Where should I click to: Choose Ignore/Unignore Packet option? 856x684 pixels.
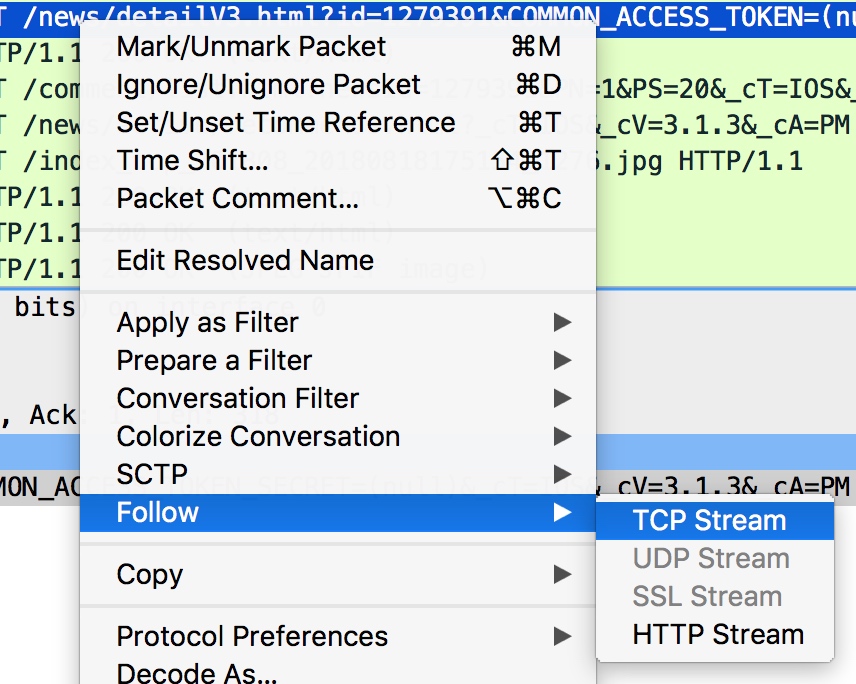pyautogui.click(x=337, y=85)
